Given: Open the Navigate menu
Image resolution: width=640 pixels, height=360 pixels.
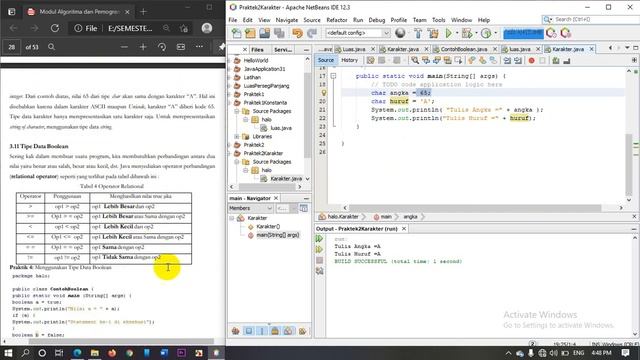Looking at the screenshot, I should click(x=287, y=20).
